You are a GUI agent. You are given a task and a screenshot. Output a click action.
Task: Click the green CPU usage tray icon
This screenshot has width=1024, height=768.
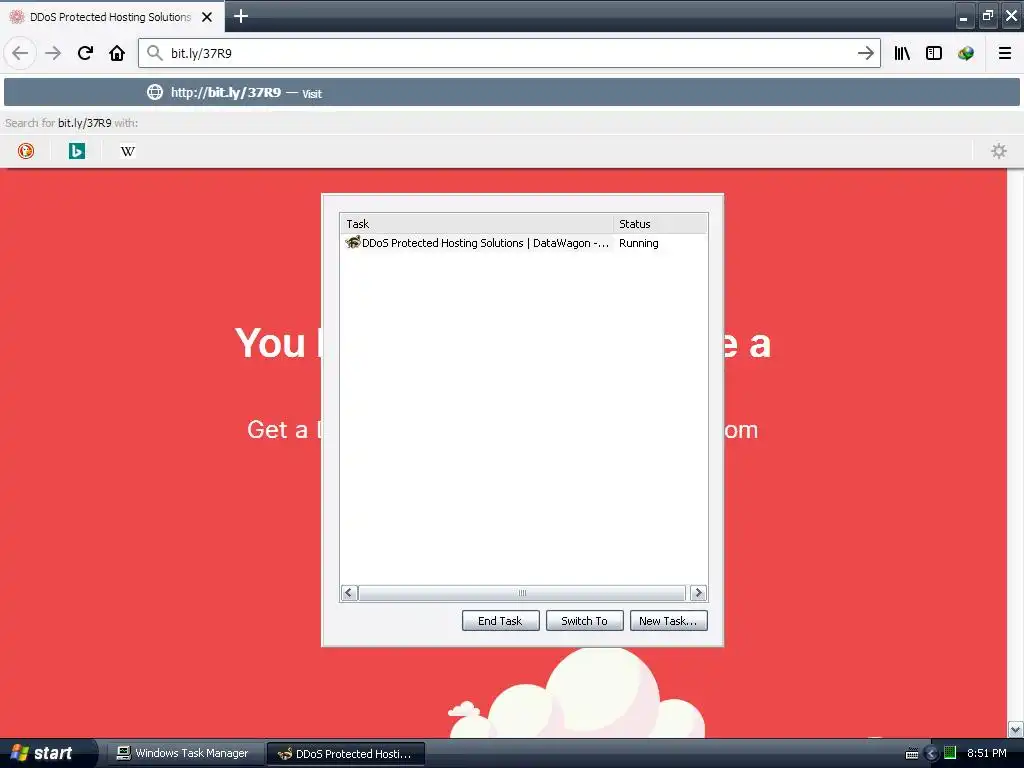click(x=950, y=753)
